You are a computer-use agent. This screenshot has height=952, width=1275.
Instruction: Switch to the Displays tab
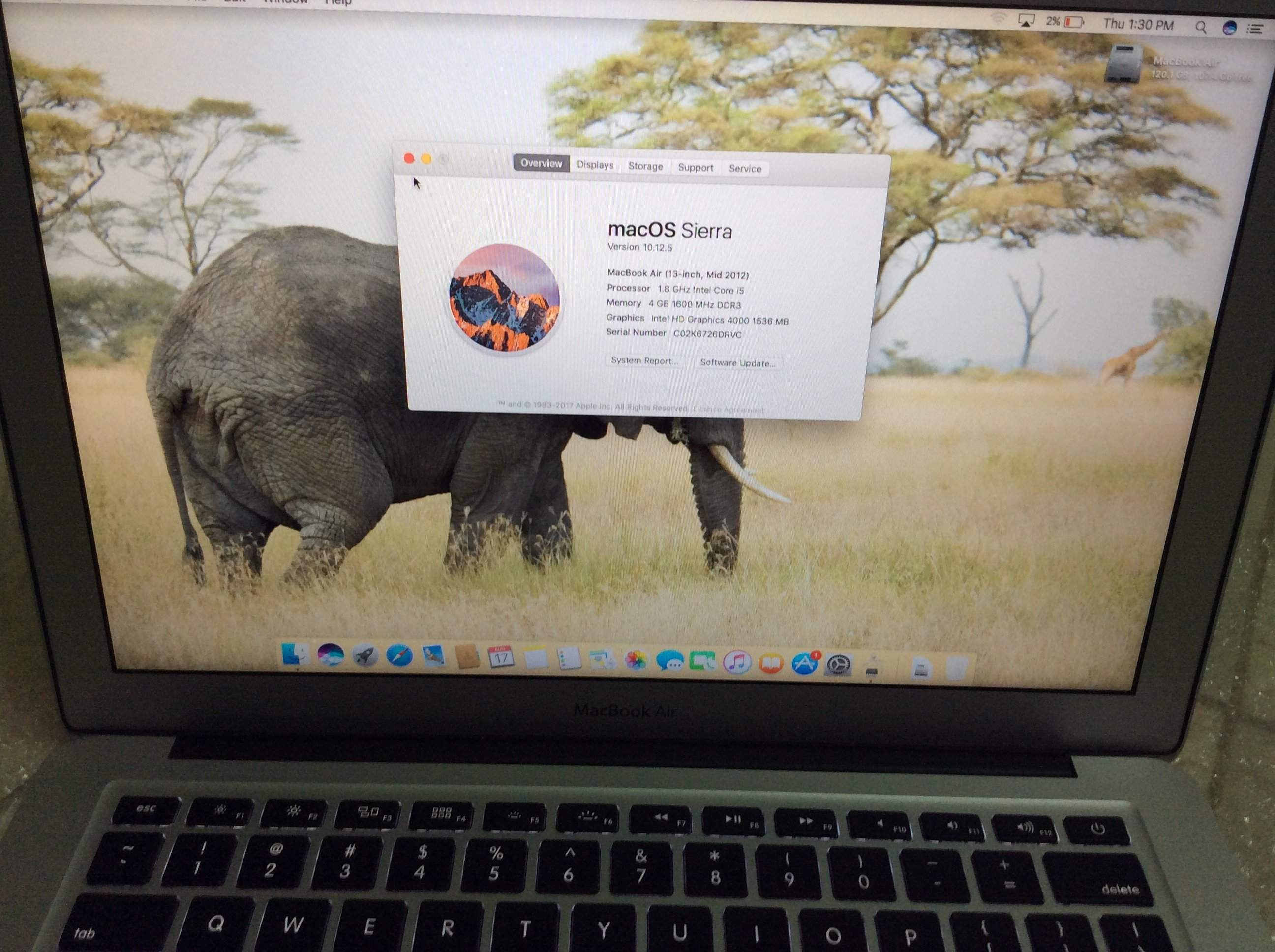coord(595,165)
